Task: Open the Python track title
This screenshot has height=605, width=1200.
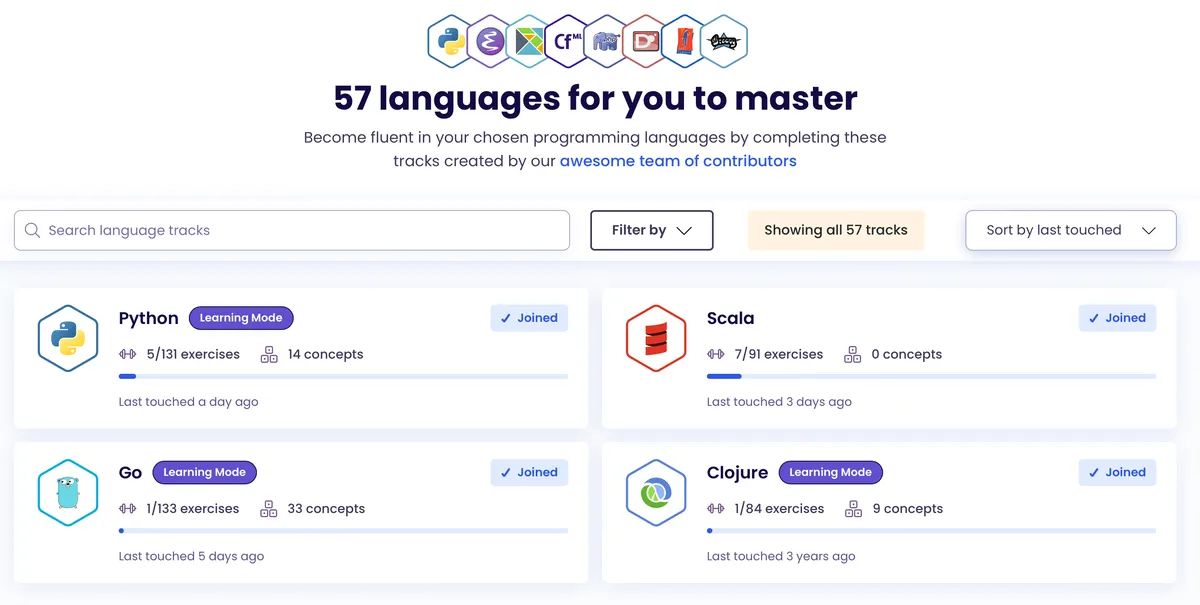Action: click(x=148, y=318)
